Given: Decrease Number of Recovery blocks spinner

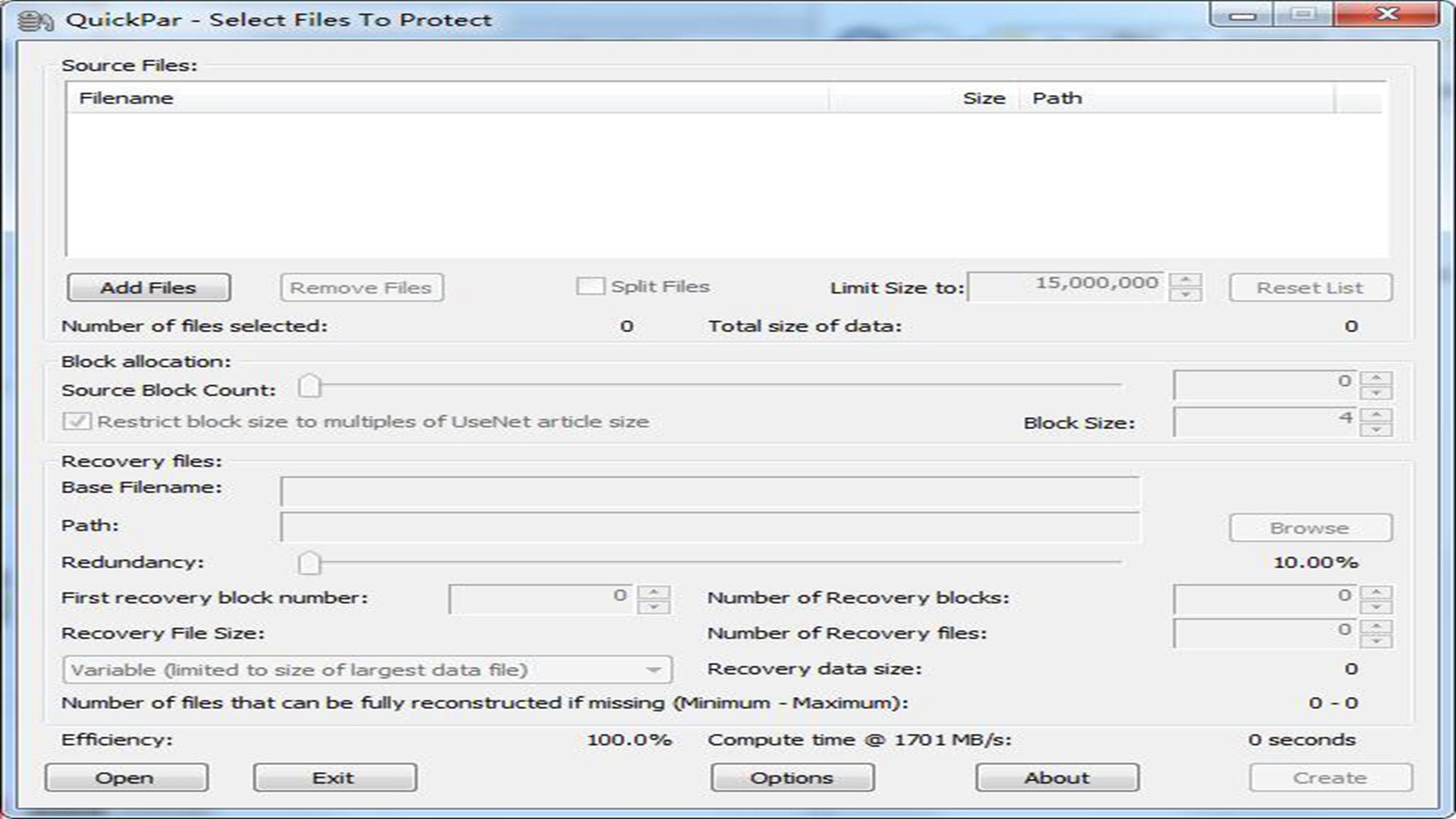Looking at the screenshot, I should click(x=1376, y=607).
